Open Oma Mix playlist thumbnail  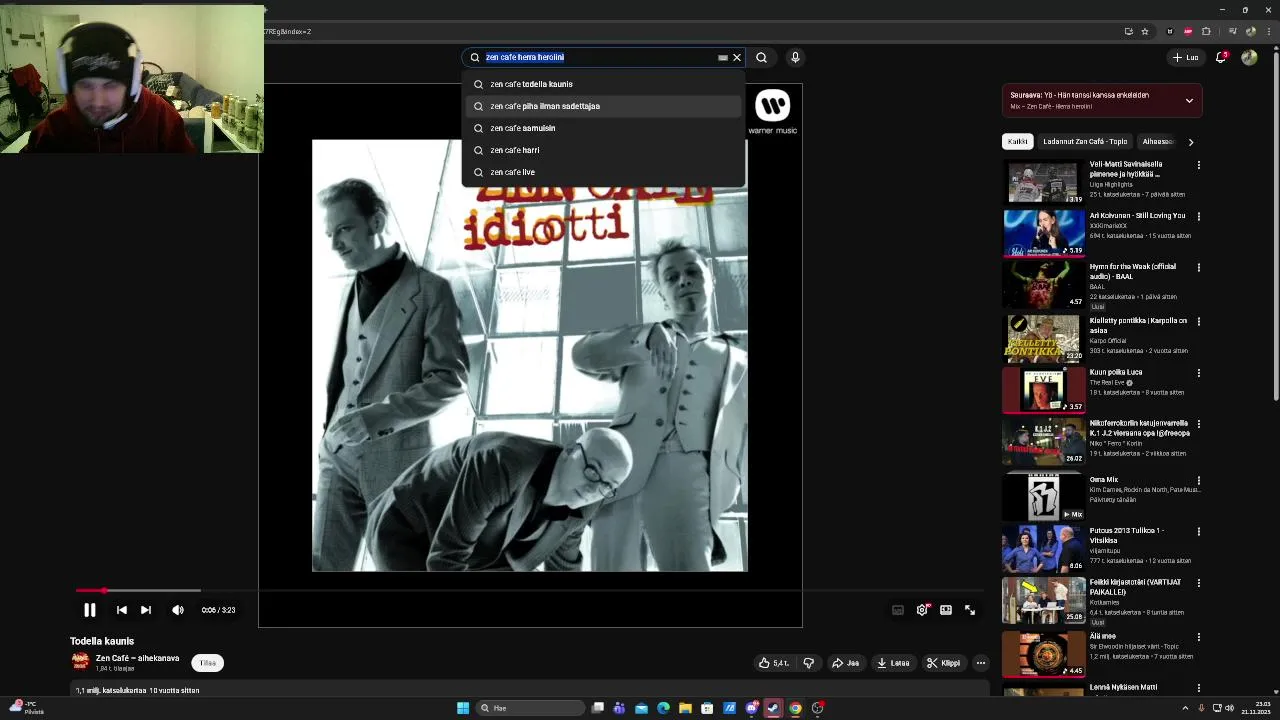pos(1044,497)
